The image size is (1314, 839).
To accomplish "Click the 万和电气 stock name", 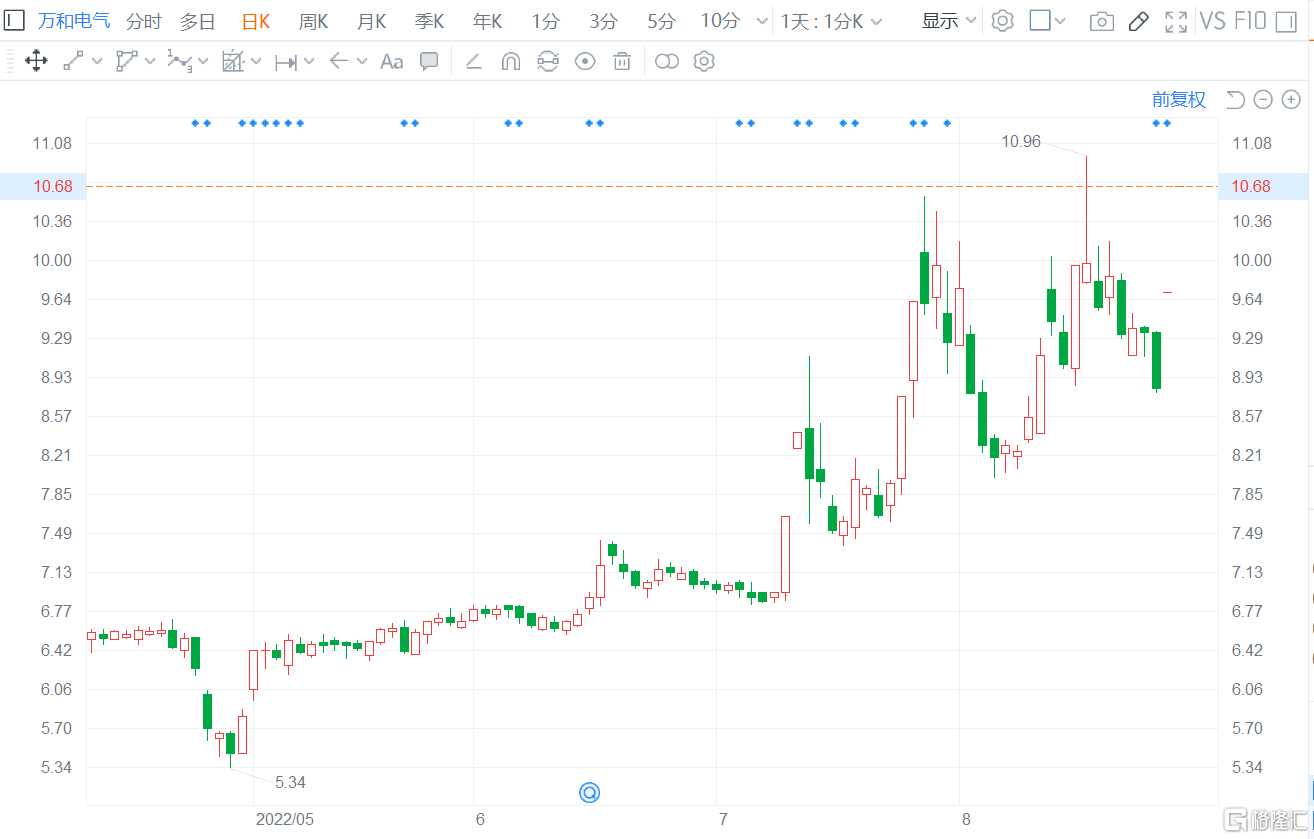I will pos(75,21).
